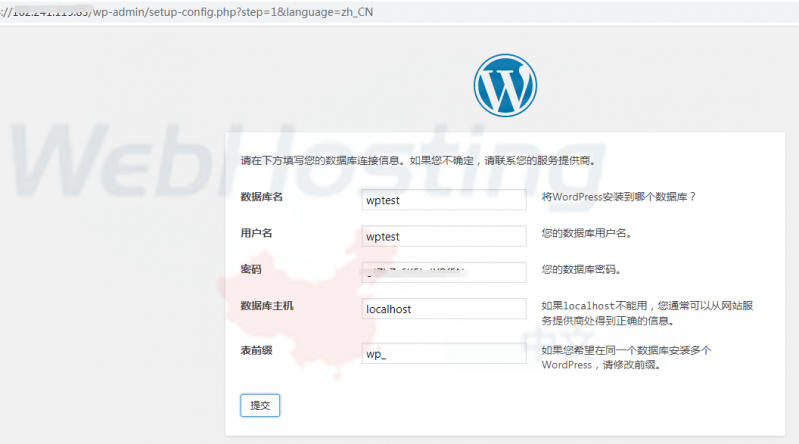Click the 将WordPress安装到哪个数据库 hint text
The image size is (799, 444).
618,197
